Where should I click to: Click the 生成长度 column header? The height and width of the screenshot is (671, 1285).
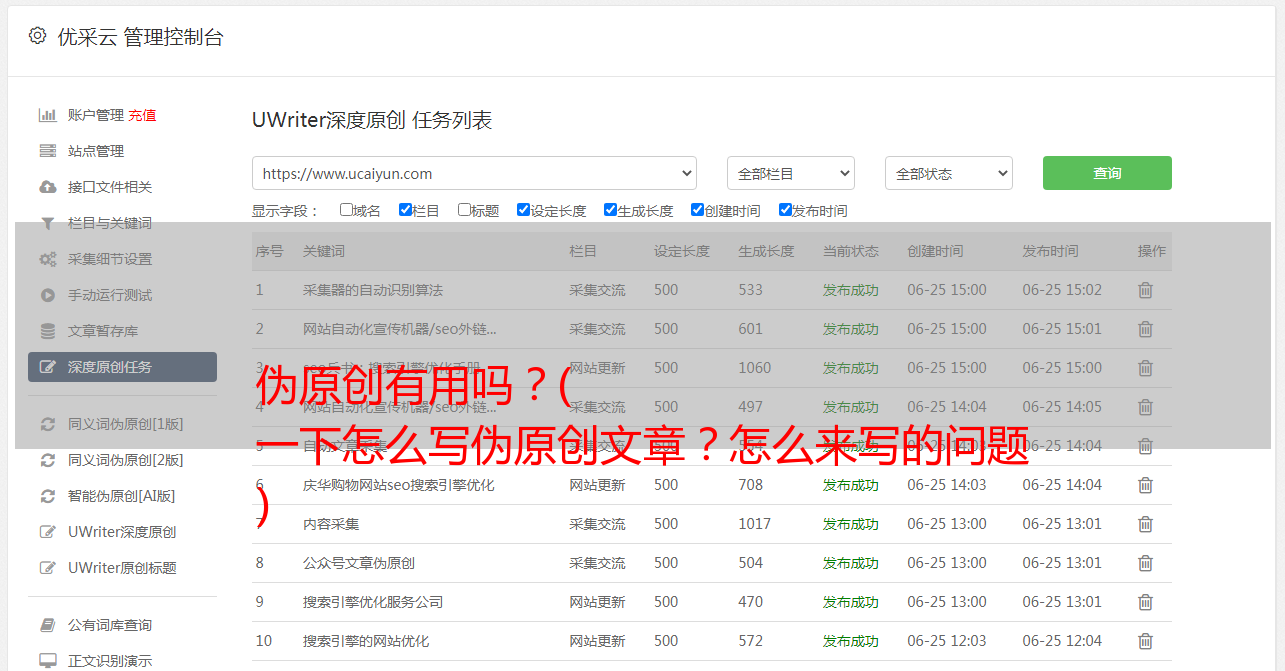pos(766,251)
